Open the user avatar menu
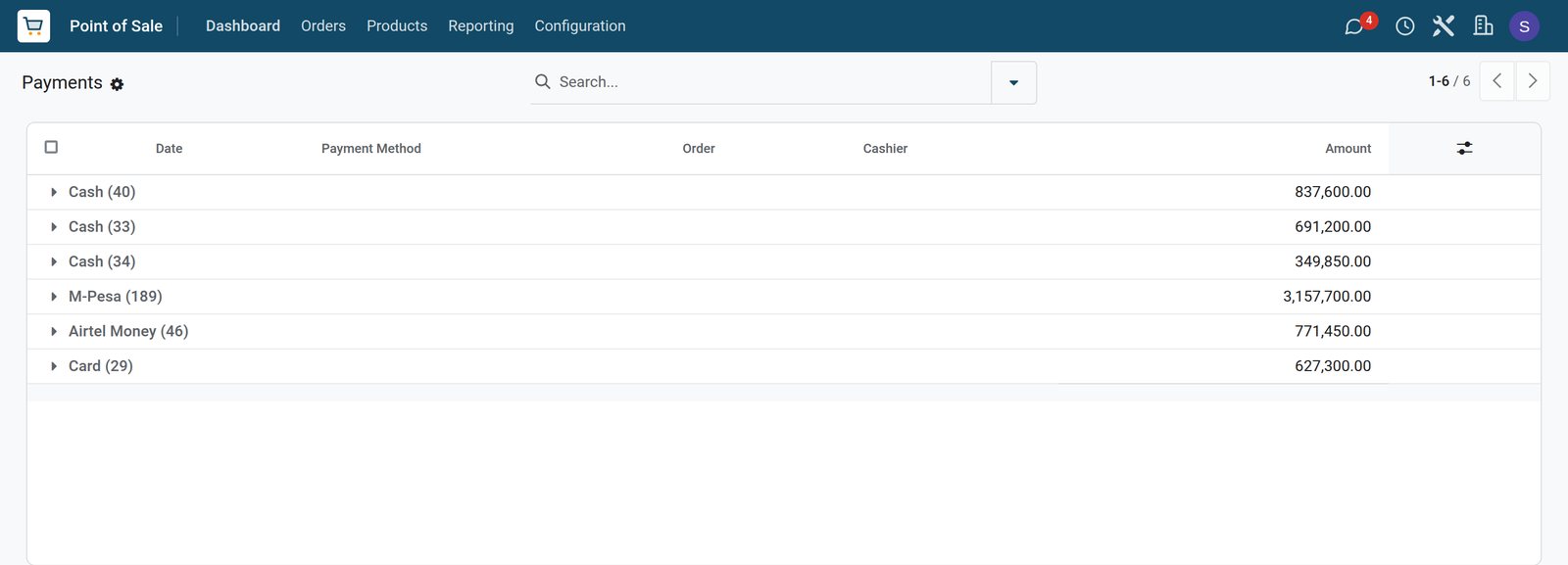 (x=1524, y=26)
